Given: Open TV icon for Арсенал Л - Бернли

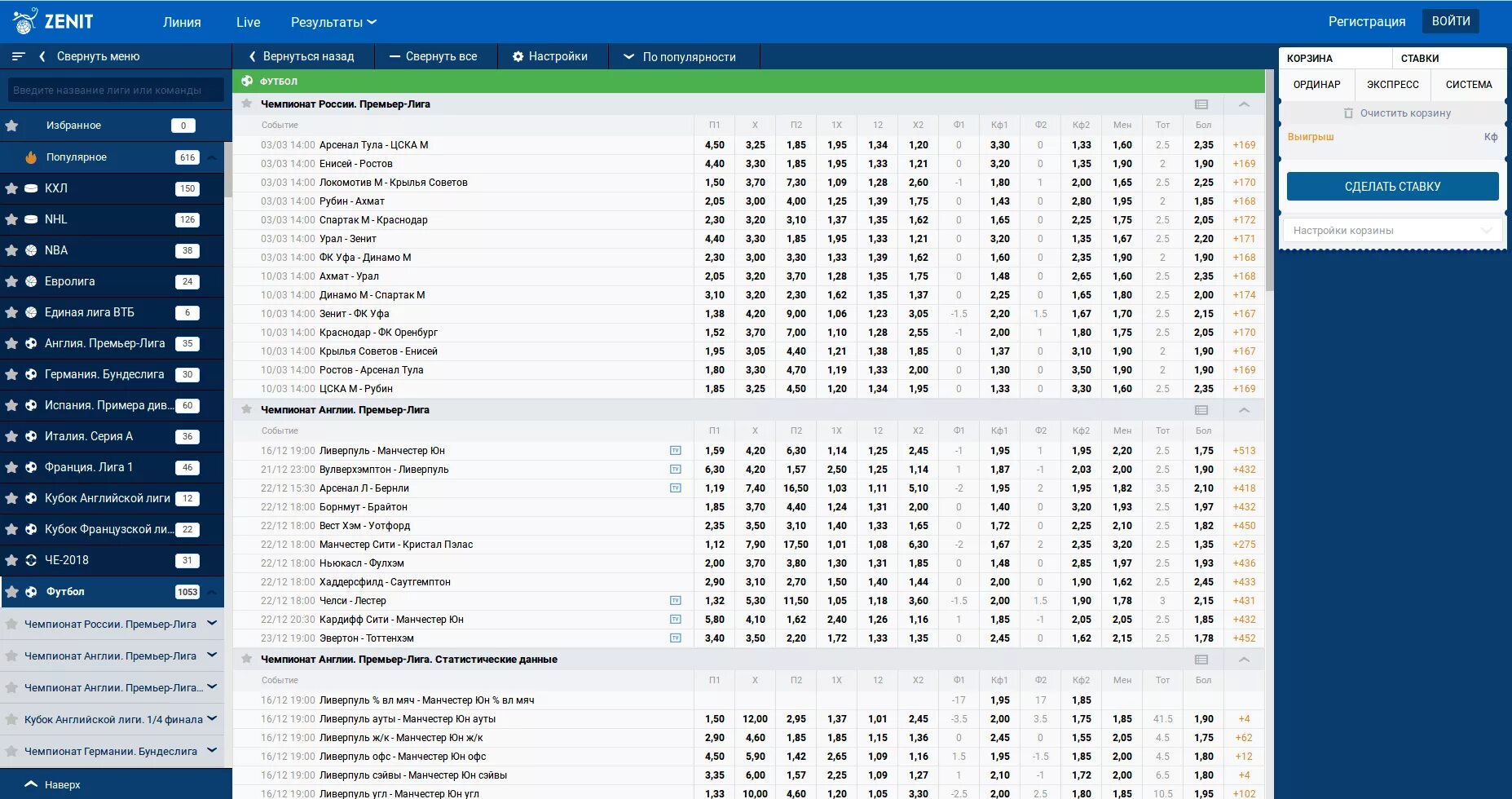Looking at the screenshot, I should coord(675,488).
